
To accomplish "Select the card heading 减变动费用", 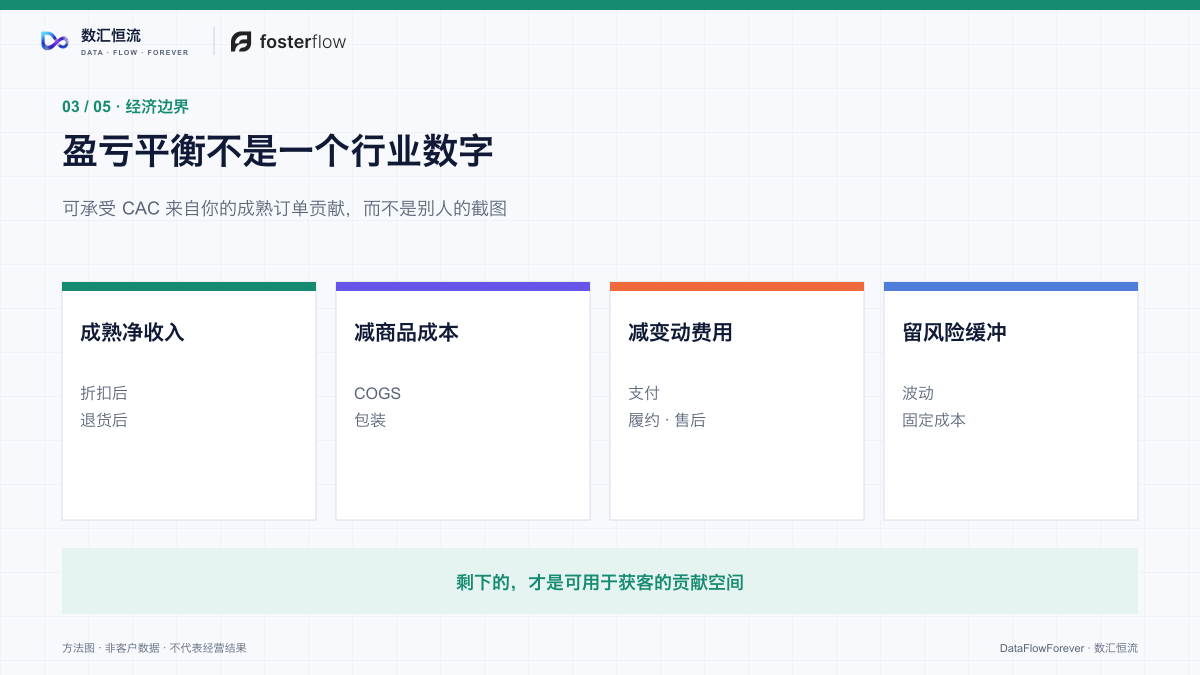I will tap(680, 333).
